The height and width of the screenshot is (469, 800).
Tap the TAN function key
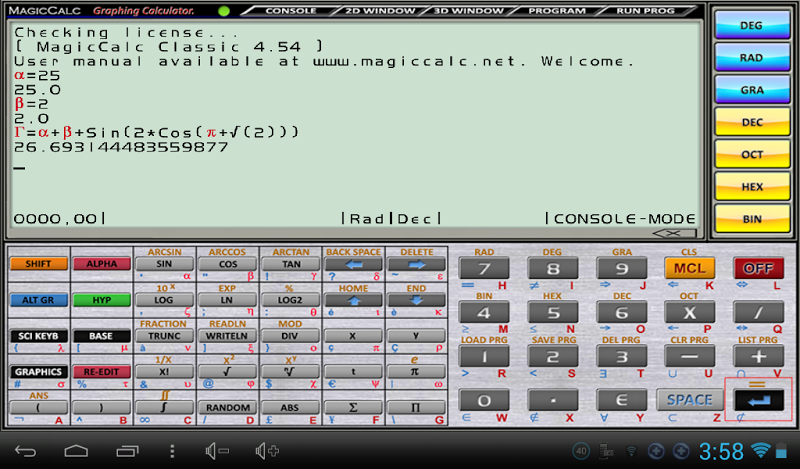tap(291, 264)
